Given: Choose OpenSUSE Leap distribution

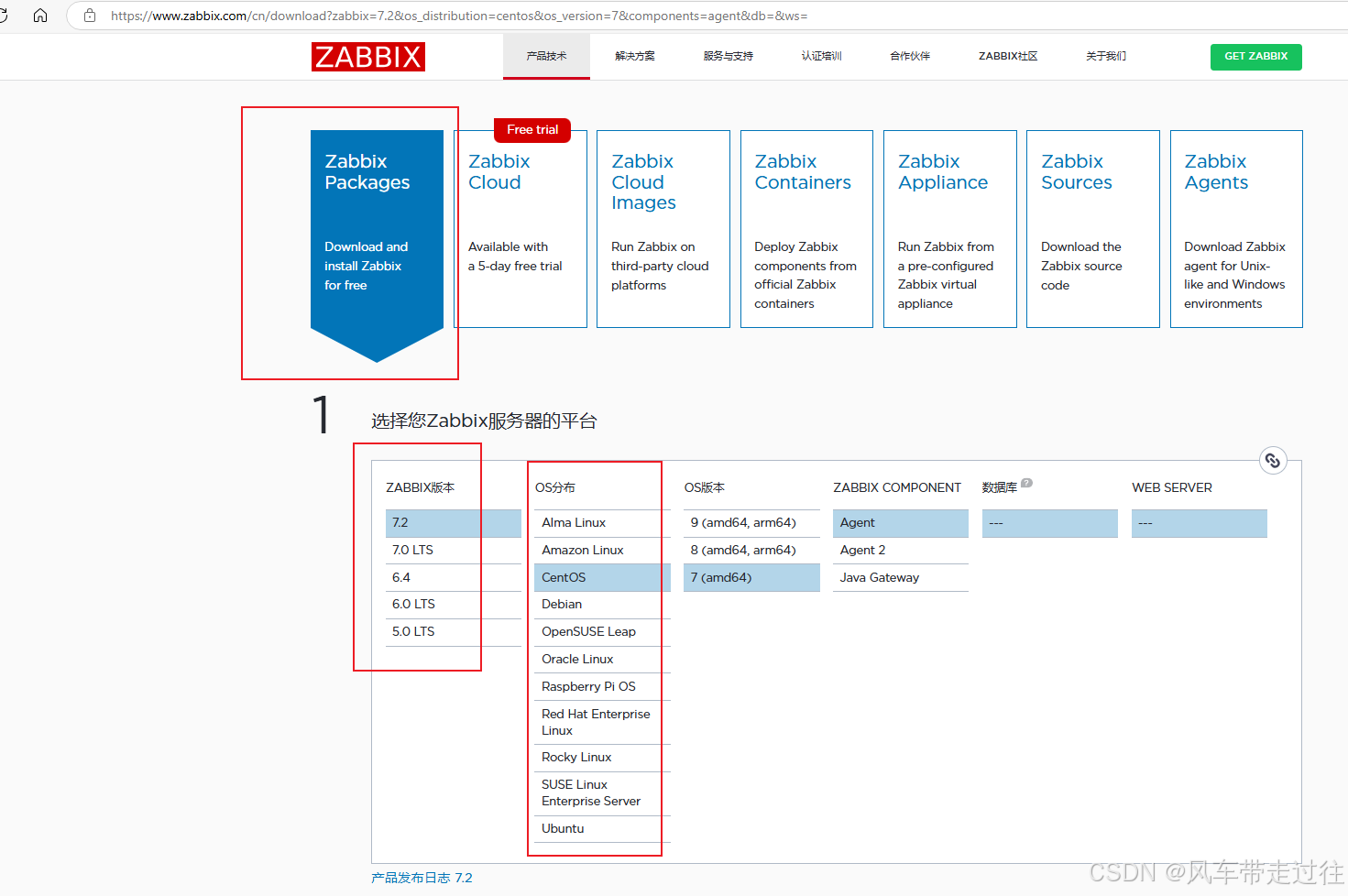Looking at the screenshot, I should pyautogui.click(x=603, y=632).
